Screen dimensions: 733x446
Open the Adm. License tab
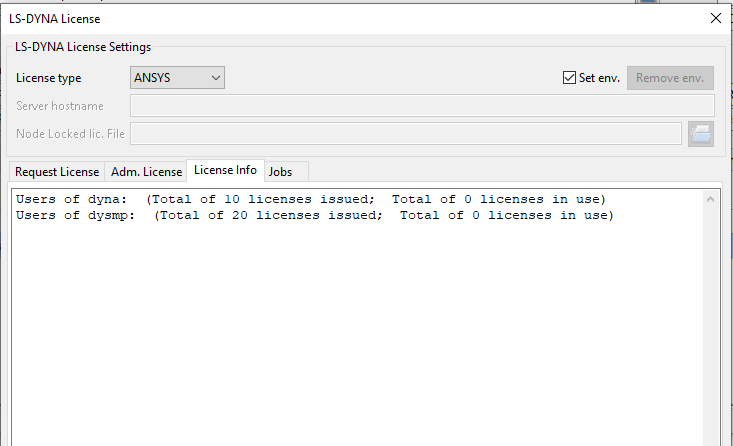point(146,172)
